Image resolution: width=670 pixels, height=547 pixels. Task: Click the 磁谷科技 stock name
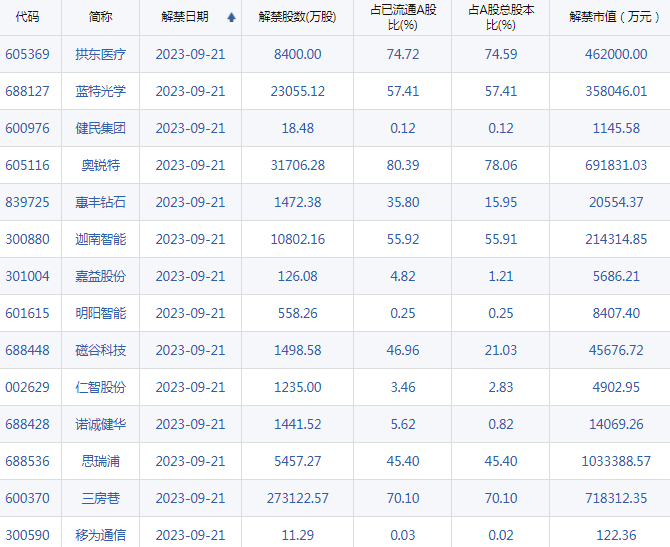pyautogui.click(x=100, y=350)
